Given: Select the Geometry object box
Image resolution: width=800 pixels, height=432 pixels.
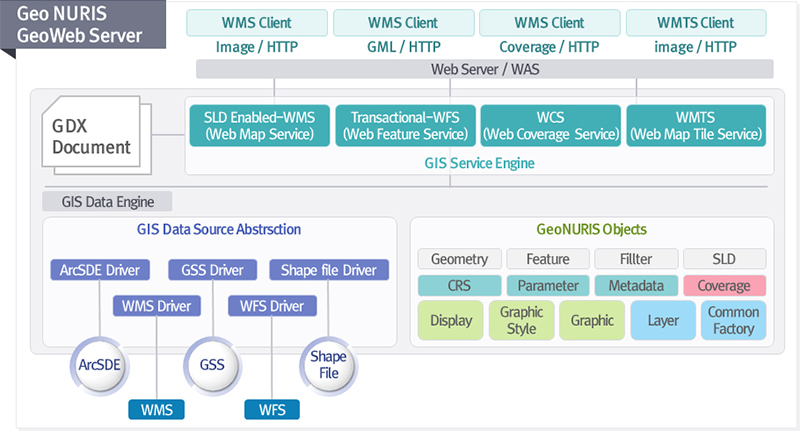Looking at the screenshot, I should pos(460,259).
